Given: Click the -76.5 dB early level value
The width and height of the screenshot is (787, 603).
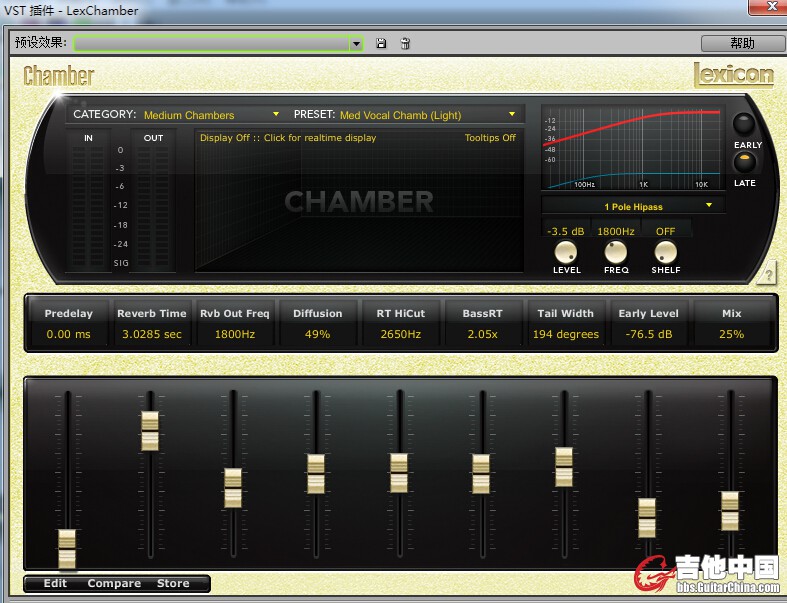Looking at the screenshot, I should [x=648, y=334].
